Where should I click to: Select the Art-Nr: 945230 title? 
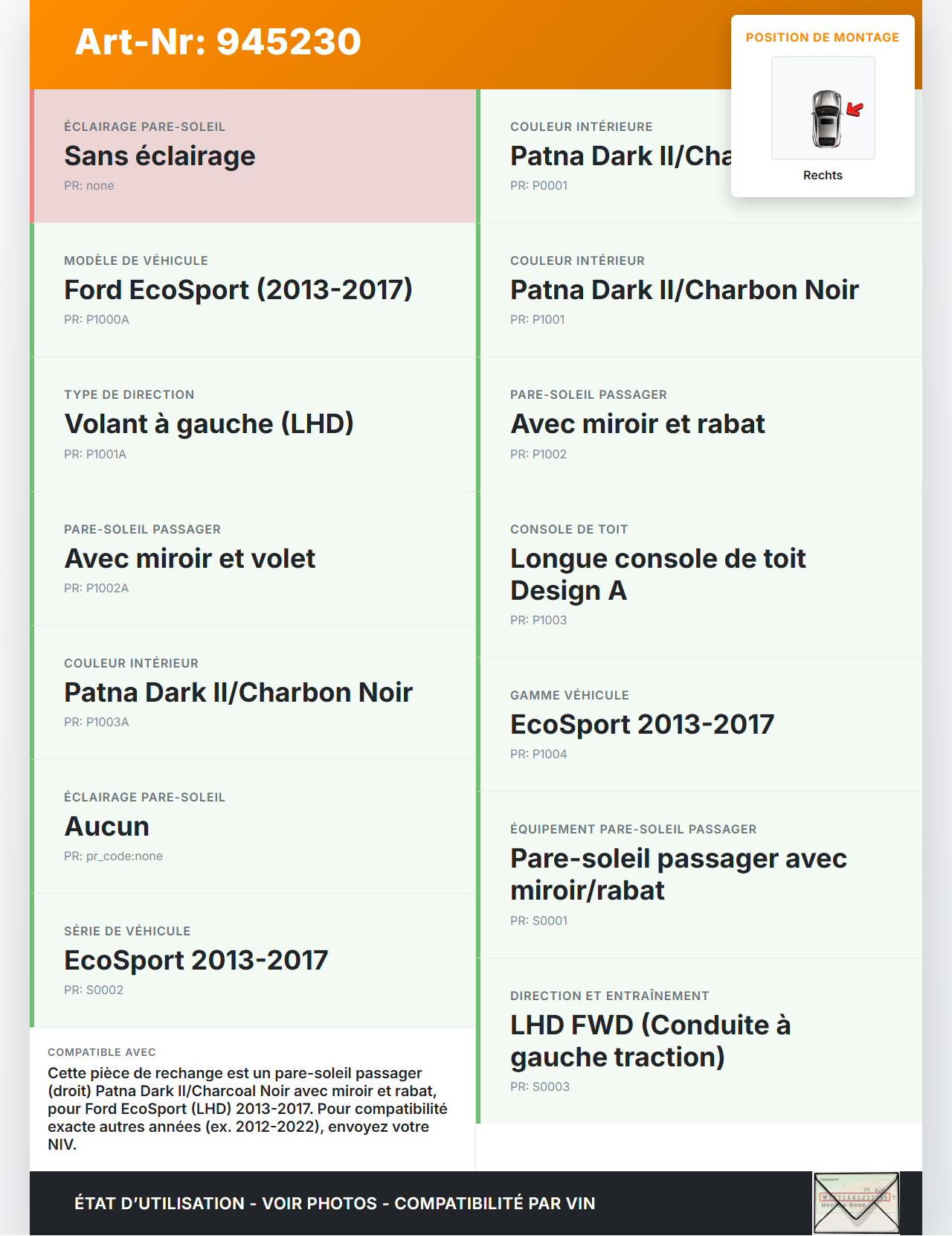218,42
